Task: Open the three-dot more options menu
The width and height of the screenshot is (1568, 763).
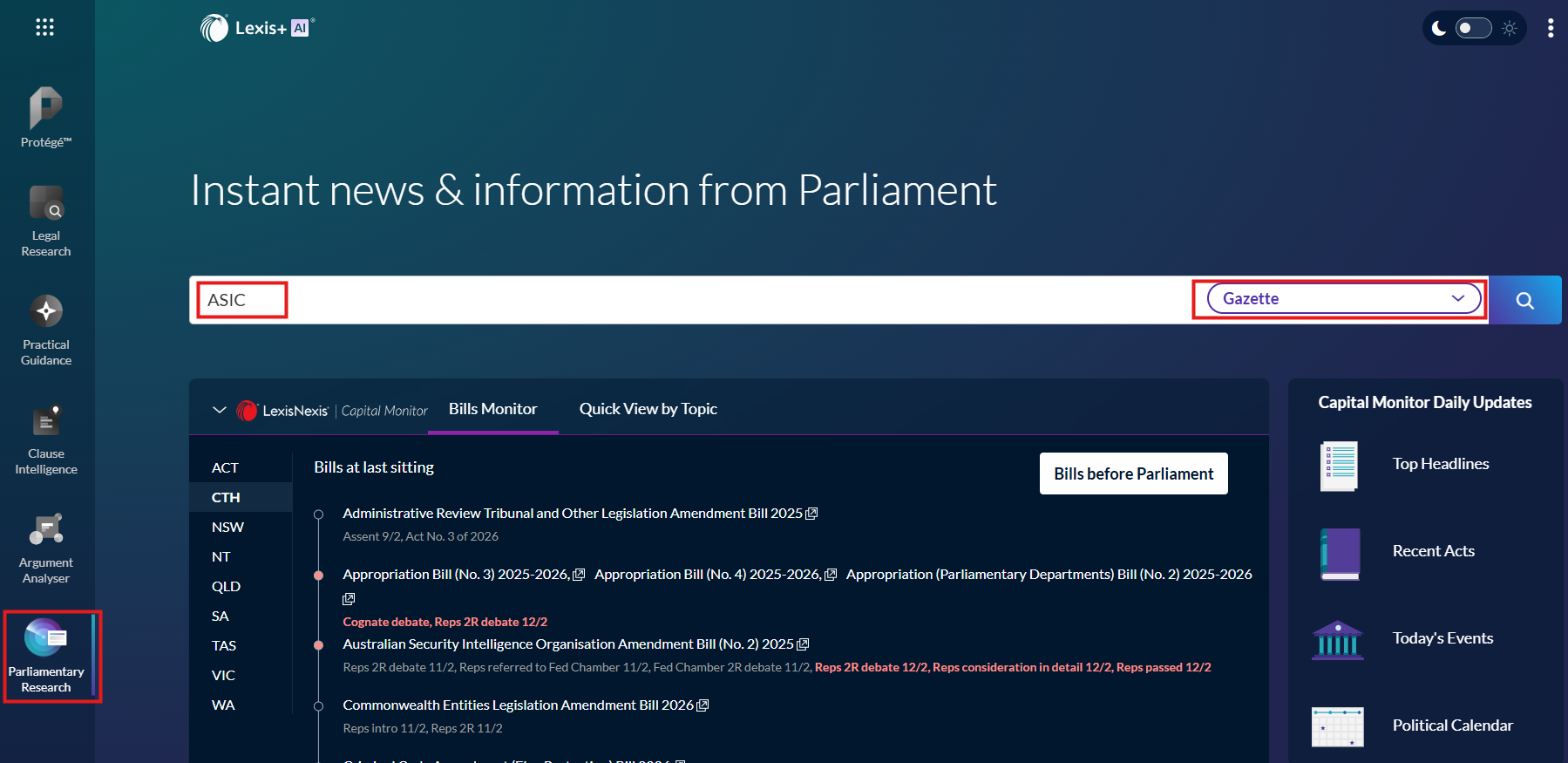Action: click(1550, 28)
